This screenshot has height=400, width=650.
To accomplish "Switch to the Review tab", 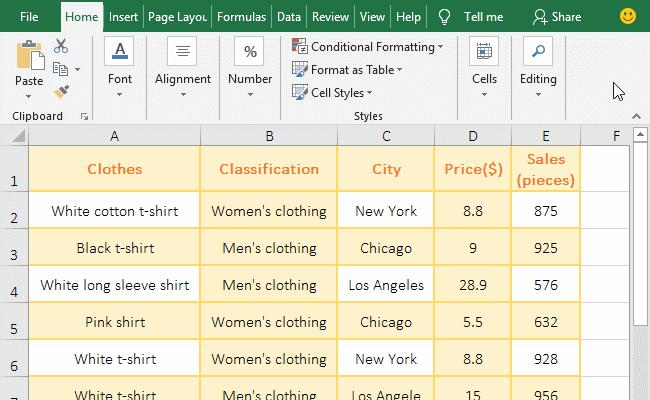I will 330,17.
